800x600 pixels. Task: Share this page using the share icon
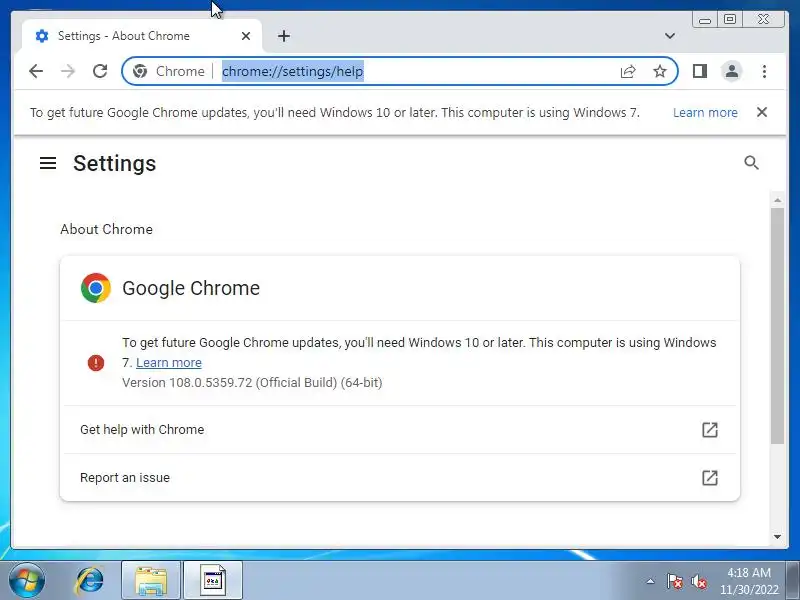[x=628, y=71]
